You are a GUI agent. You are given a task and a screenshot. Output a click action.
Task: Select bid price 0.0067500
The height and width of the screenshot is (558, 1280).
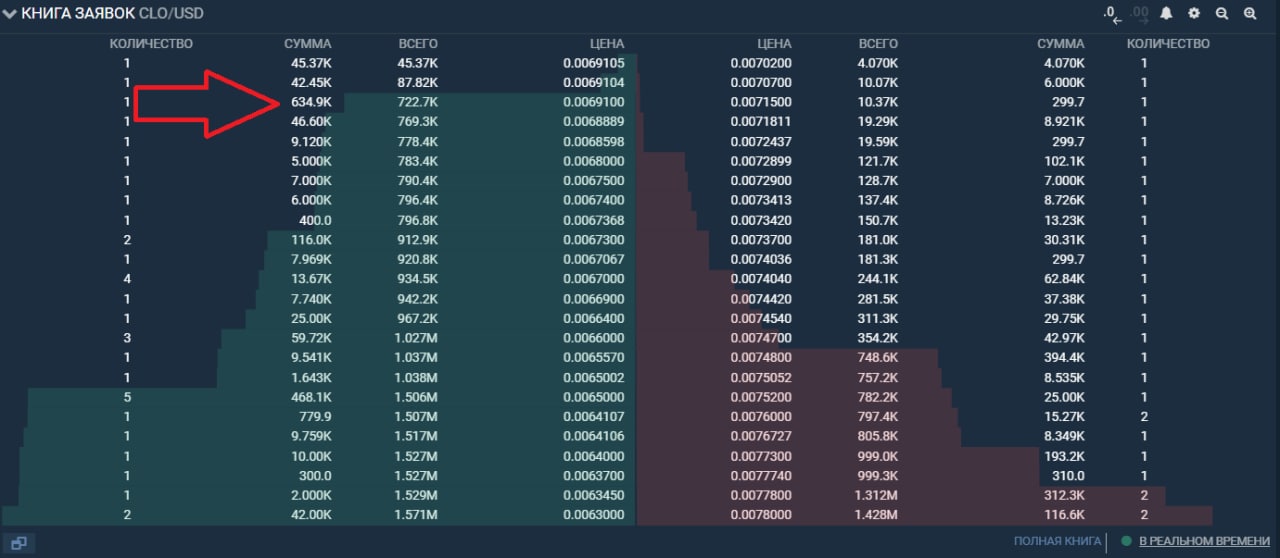click(x=593, y=181)
